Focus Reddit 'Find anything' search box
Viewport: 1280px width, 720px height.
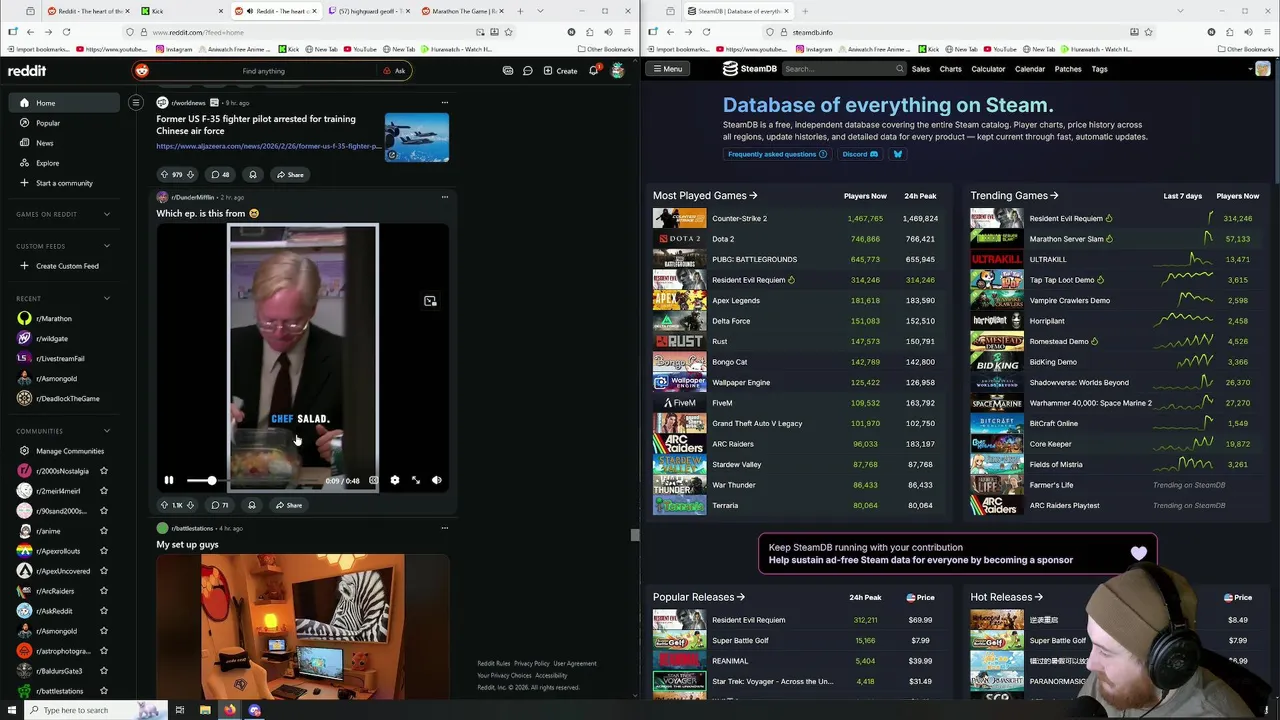264,71
